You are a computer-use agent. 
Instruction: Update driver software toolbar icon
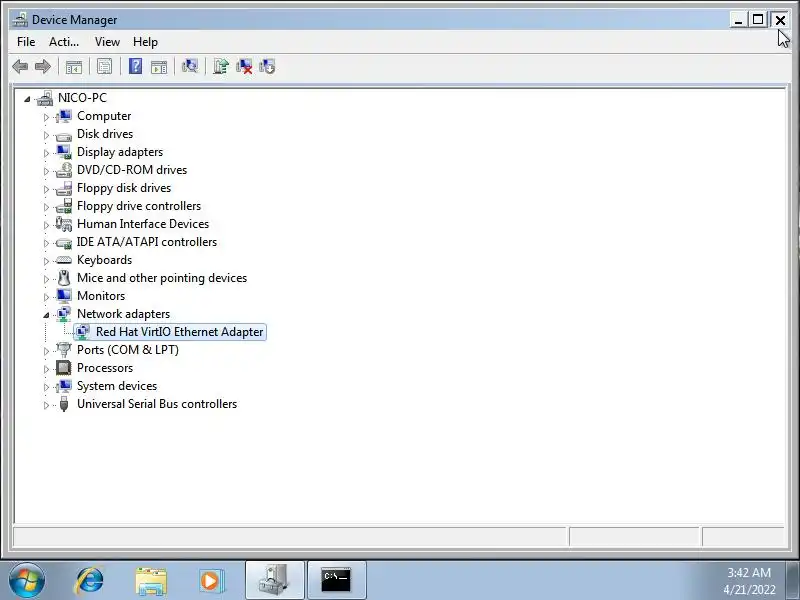pyautogui.click(x=221, y=66)
